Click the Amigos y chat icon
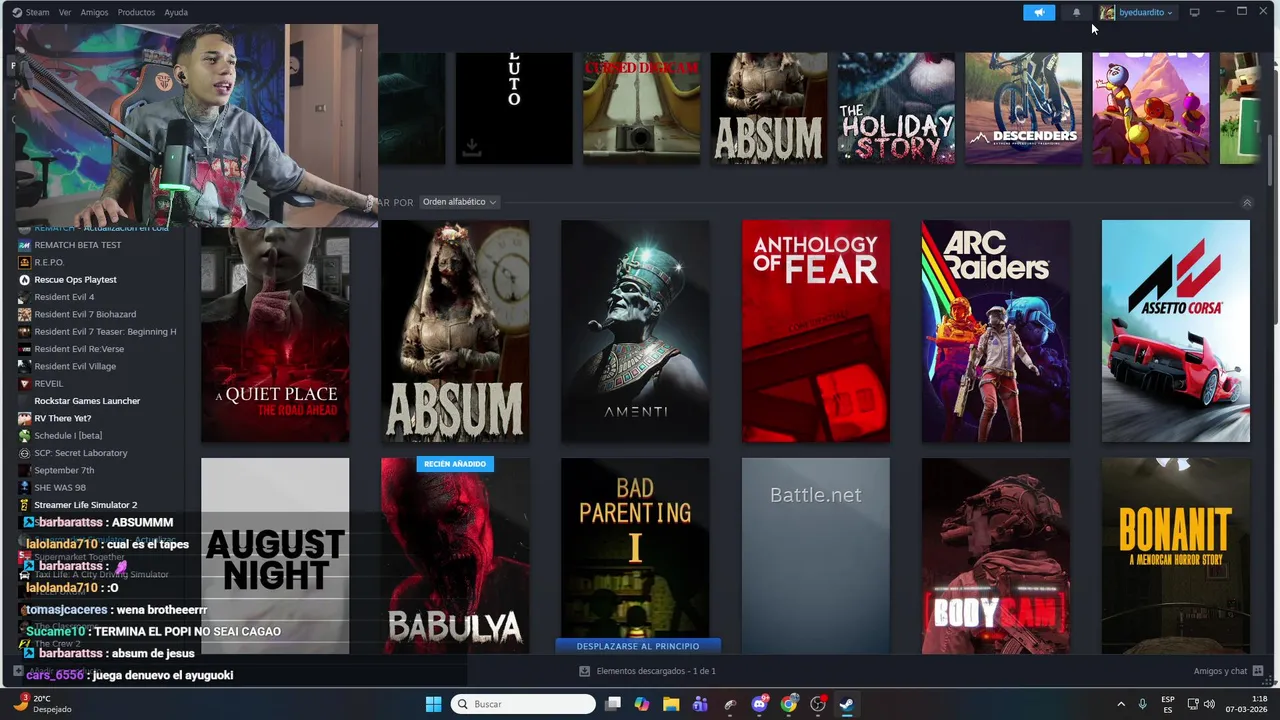 point(1258,671)
